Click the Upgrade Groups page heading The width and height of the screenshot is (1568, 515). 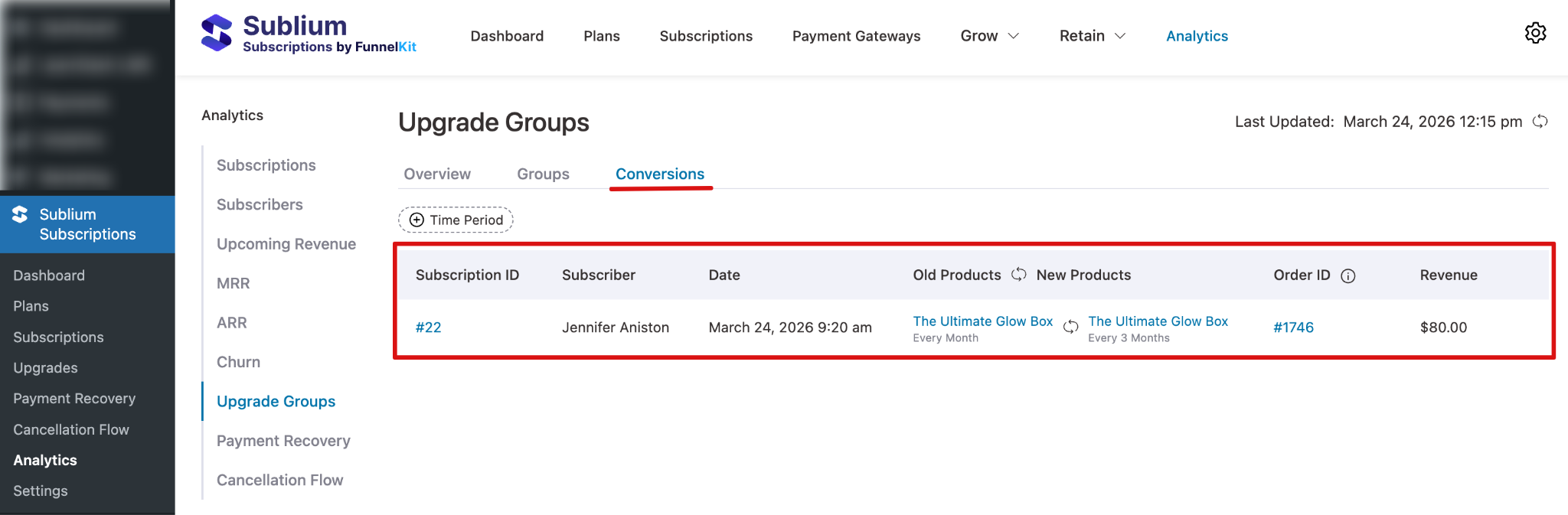point(494,122)
